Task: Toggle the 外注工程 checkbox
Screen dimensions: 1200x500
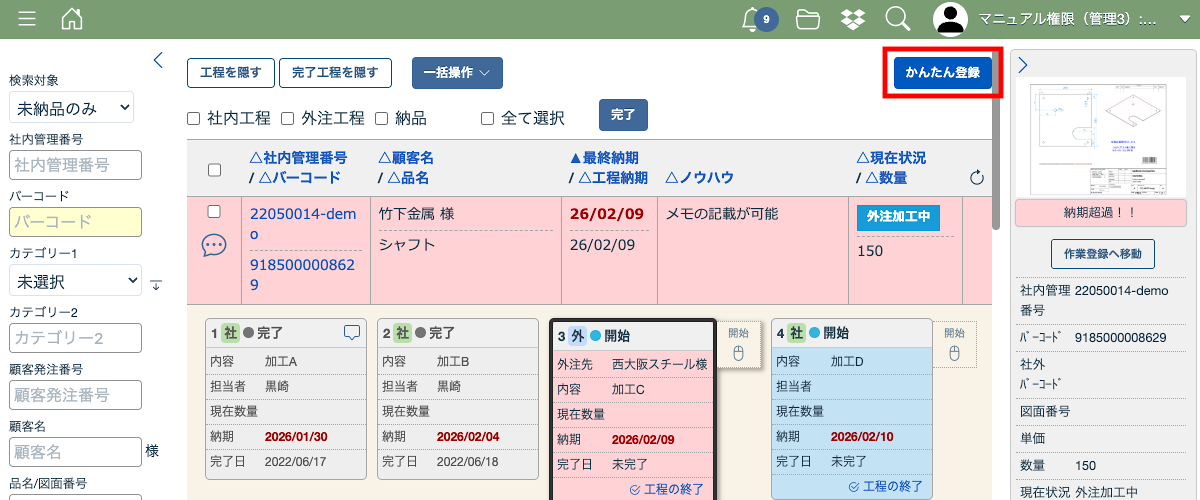Action: (287, 118)
